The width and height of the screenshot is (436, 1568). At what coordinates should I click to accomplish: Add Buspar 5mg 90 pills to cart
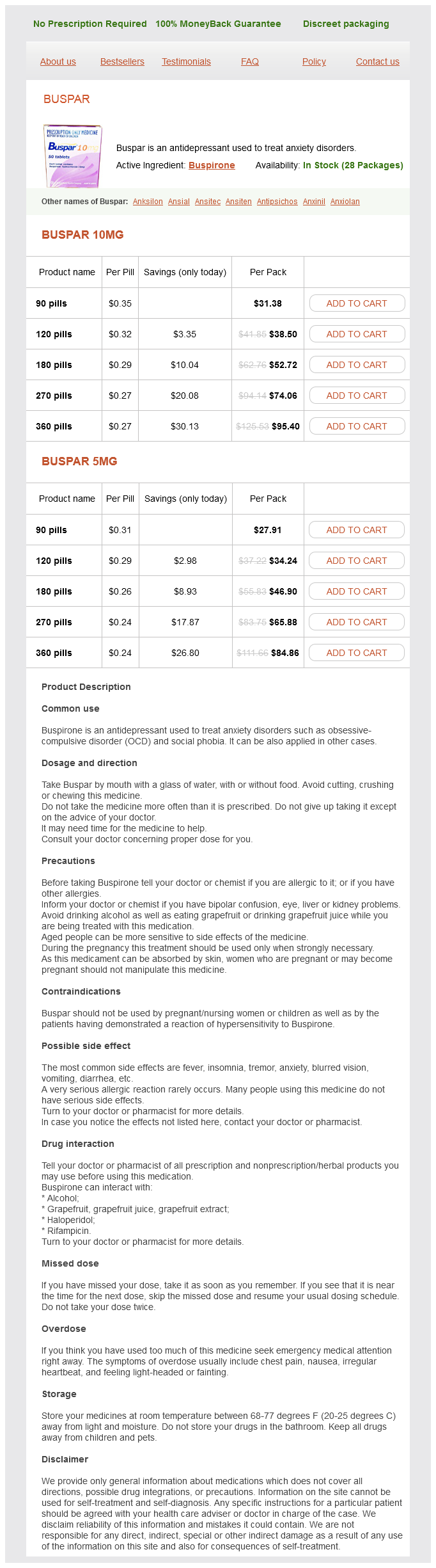pos(357,530)
